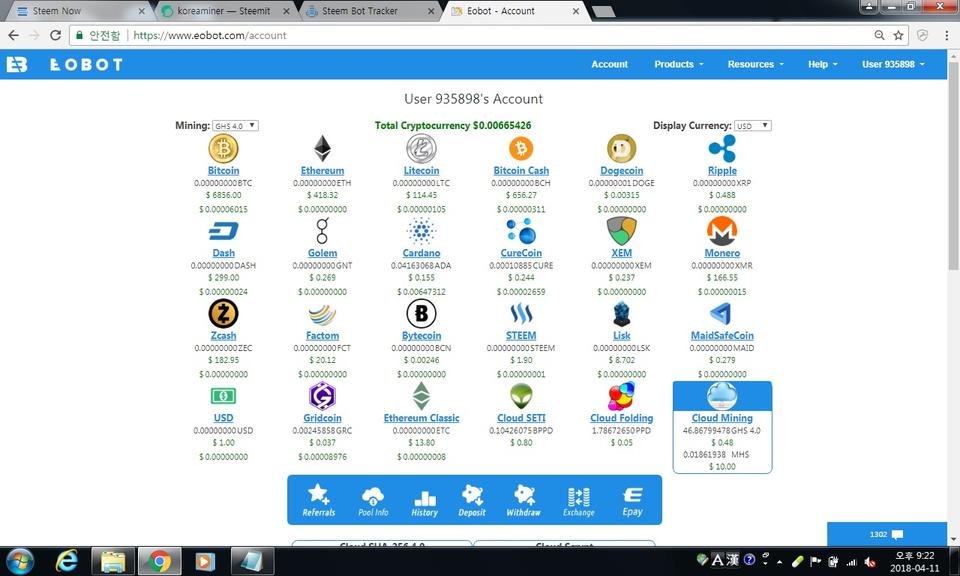The width and height of the screenshot is (960, 576).
Task: Click the Monero orange M icon
Action: 722,231
